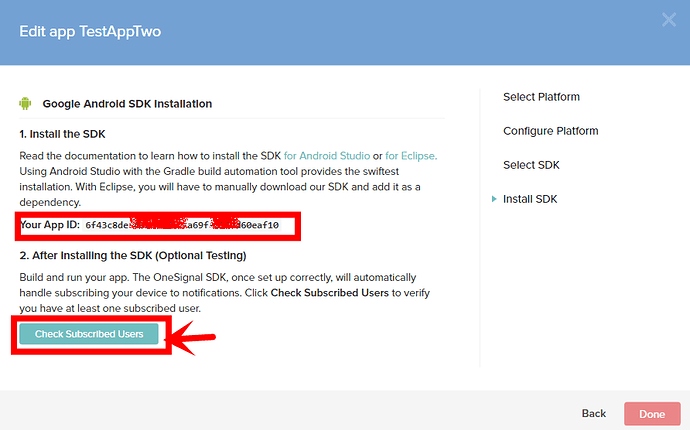
Task: Click the 'Google Android SDK Installation' heading
Action: [x=127, y=104]
